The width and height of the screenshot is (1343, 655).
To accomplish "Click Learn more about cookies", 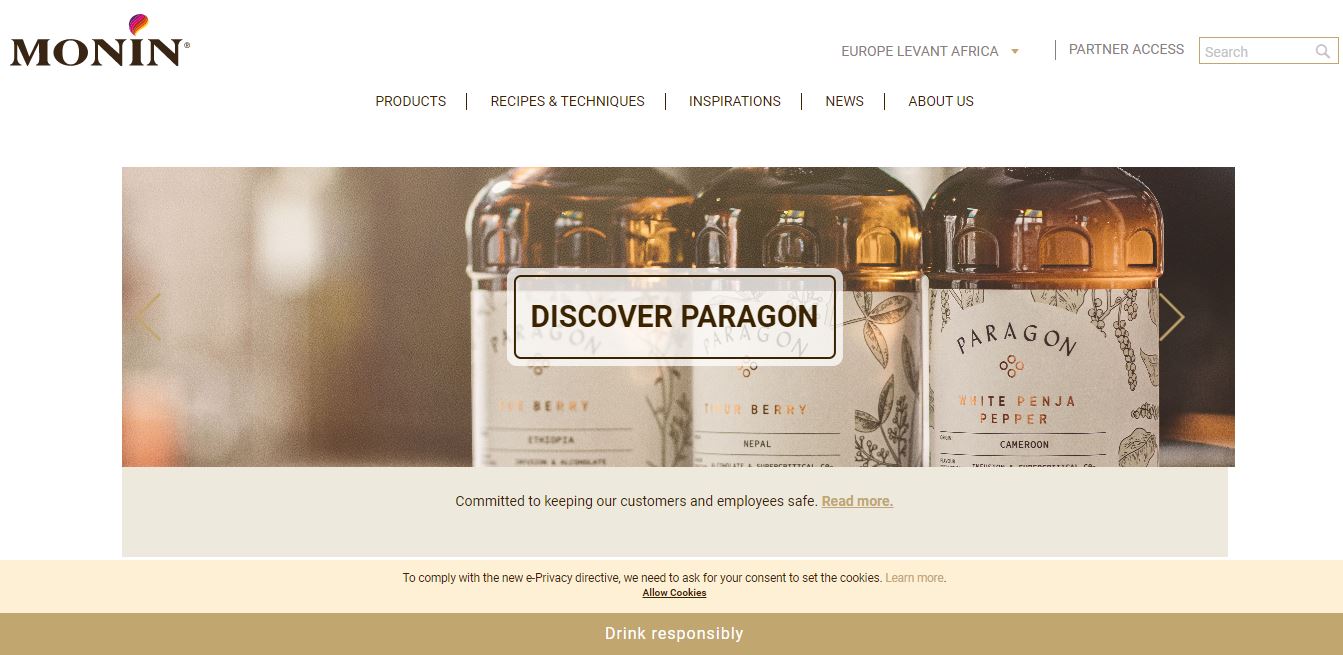I will pos(914,578).
